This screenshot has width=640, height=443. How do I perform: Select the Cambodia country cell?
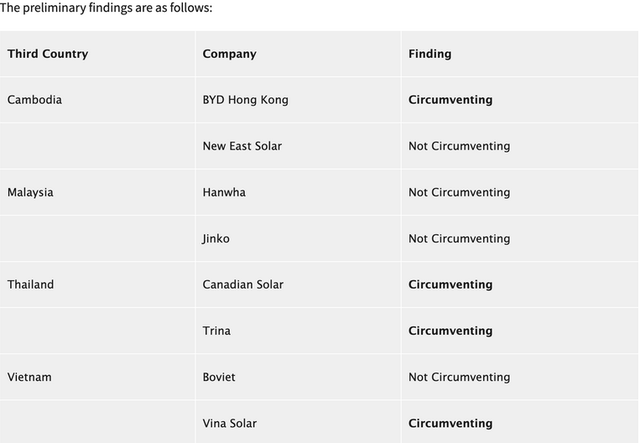coord(34,100)
